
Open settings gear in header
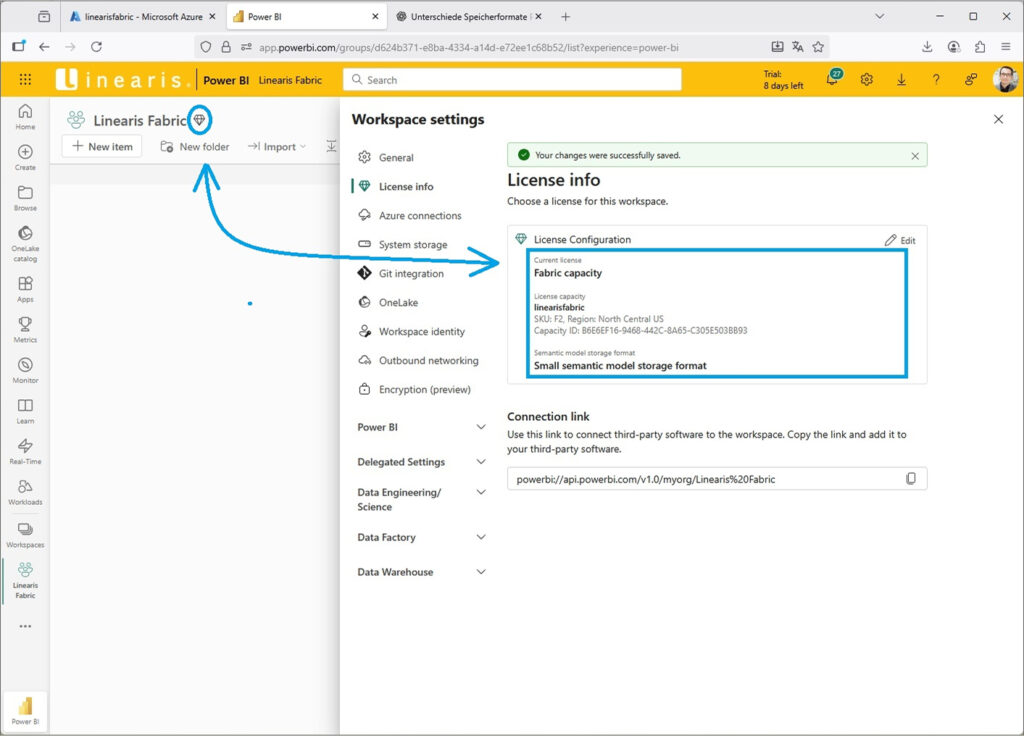[x=867, y=80]
